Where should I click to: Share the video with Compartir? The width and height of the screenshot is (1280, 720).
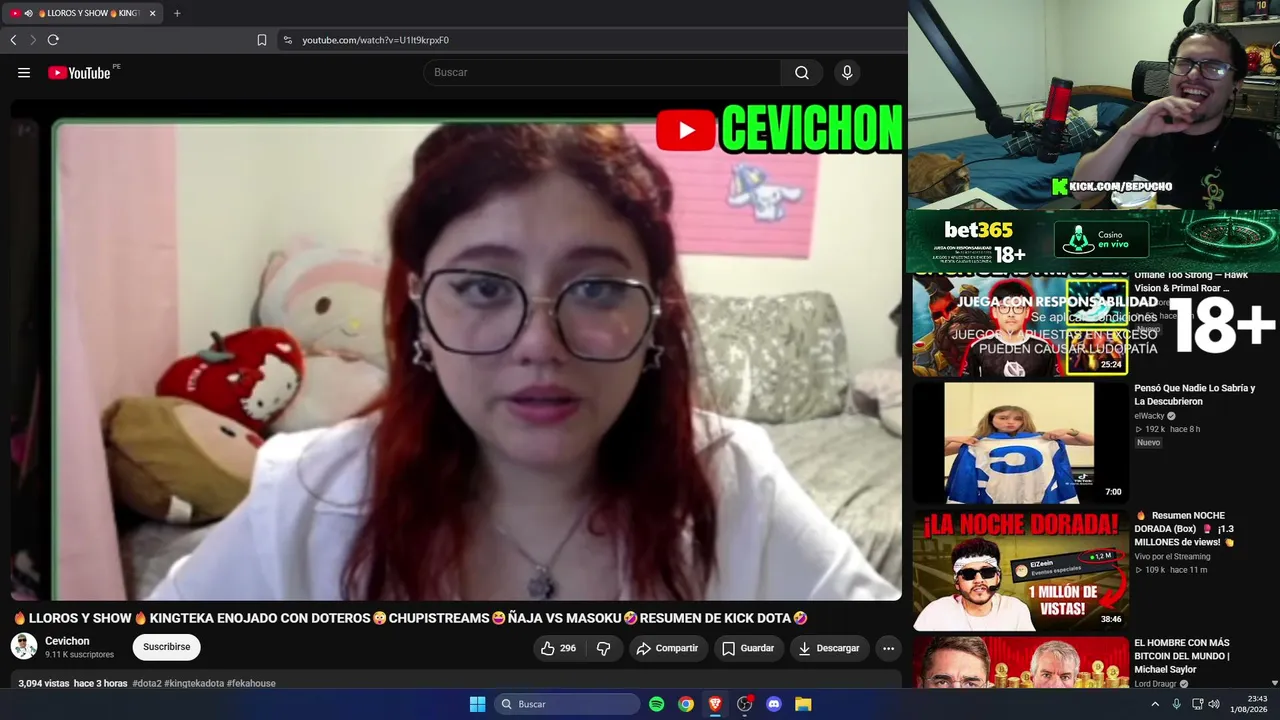667,648
